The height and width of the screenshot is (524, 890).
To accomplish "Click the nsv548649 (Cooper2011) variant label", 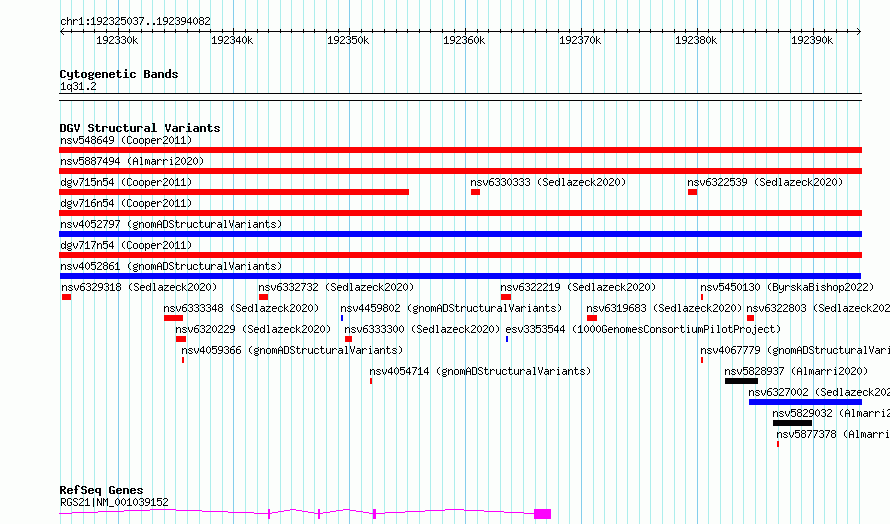I will 126,140.
